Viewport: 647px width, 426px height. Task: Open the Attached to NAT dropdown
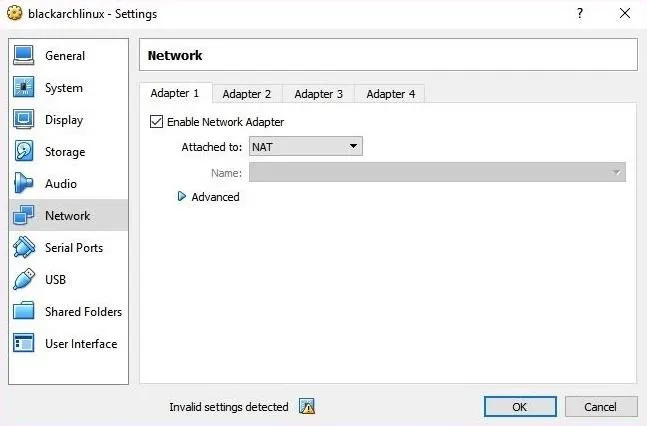306,147
